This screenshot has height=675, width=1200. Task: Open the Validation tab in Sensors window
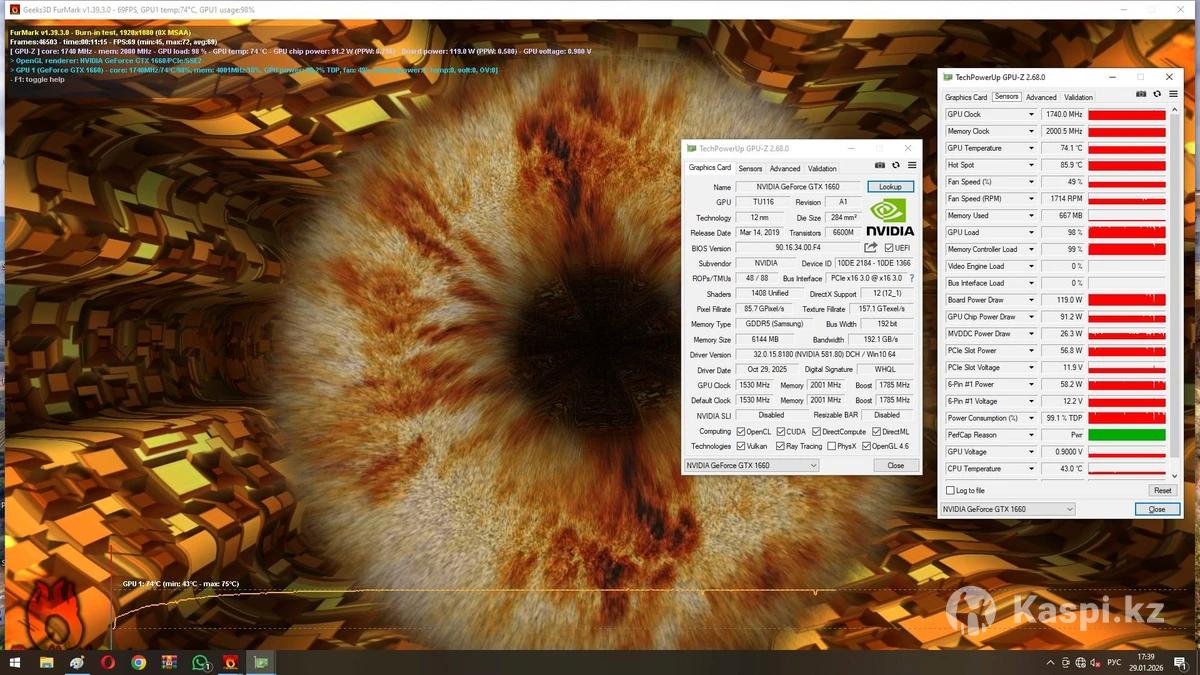(1078, 97)
